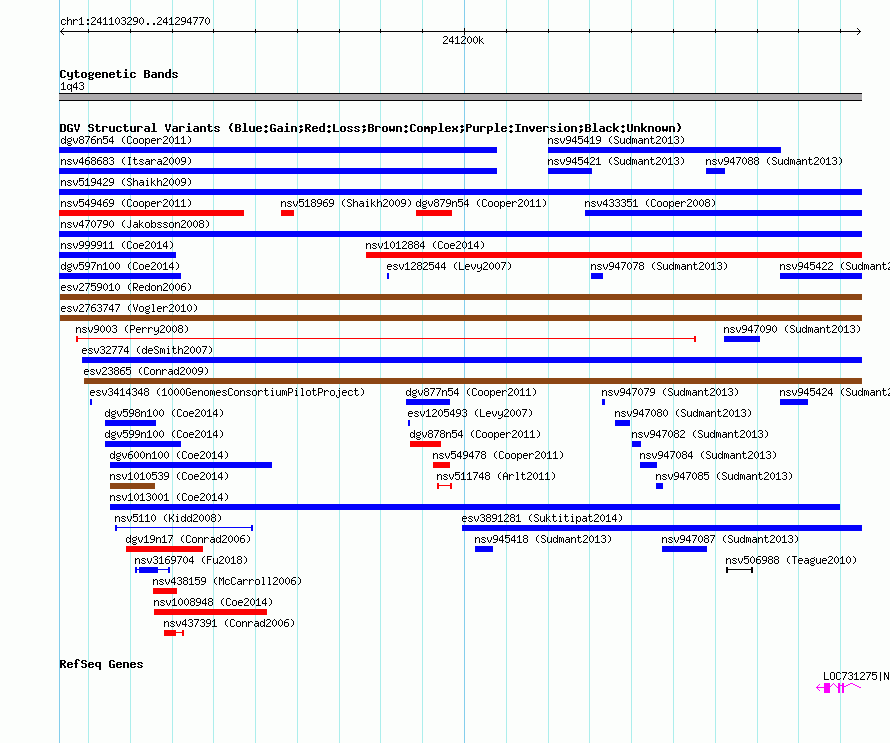Click the esv2763747 (Vogler2010) label
The width and height of the screenshot is (890, 743).
129,308
